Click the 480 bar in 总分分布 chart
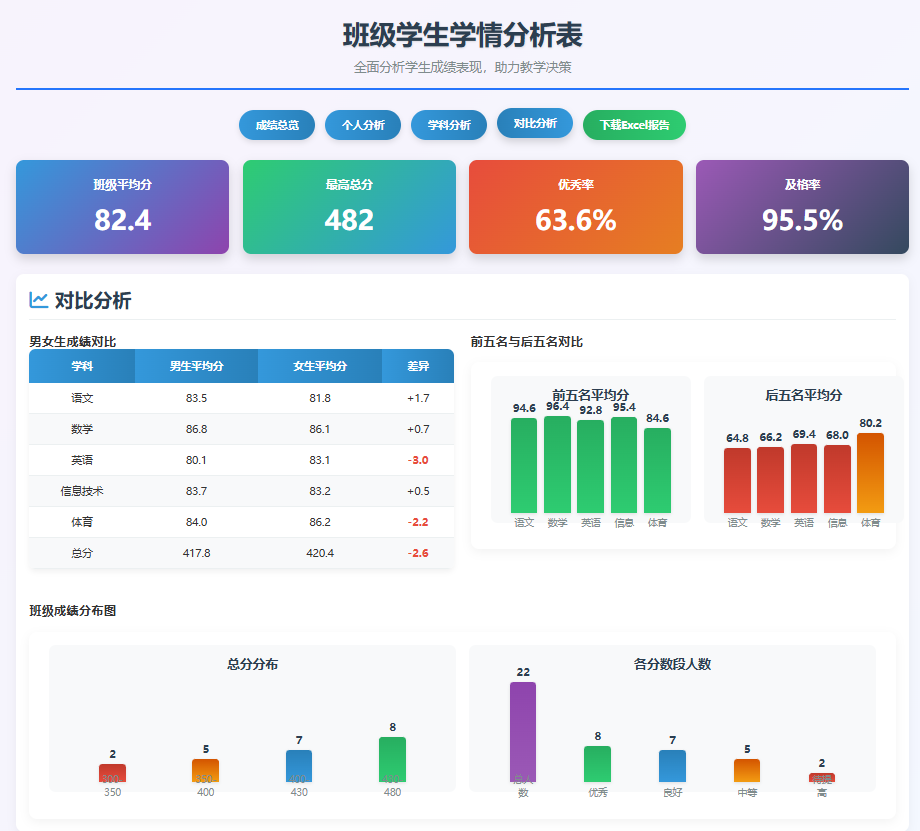 pos(392,760)
